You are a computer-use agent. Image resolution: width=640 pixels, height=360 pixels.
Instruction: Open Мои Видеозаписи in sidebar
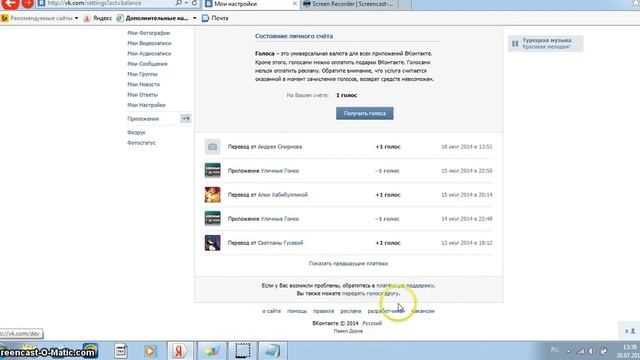[x=149, y=43]
